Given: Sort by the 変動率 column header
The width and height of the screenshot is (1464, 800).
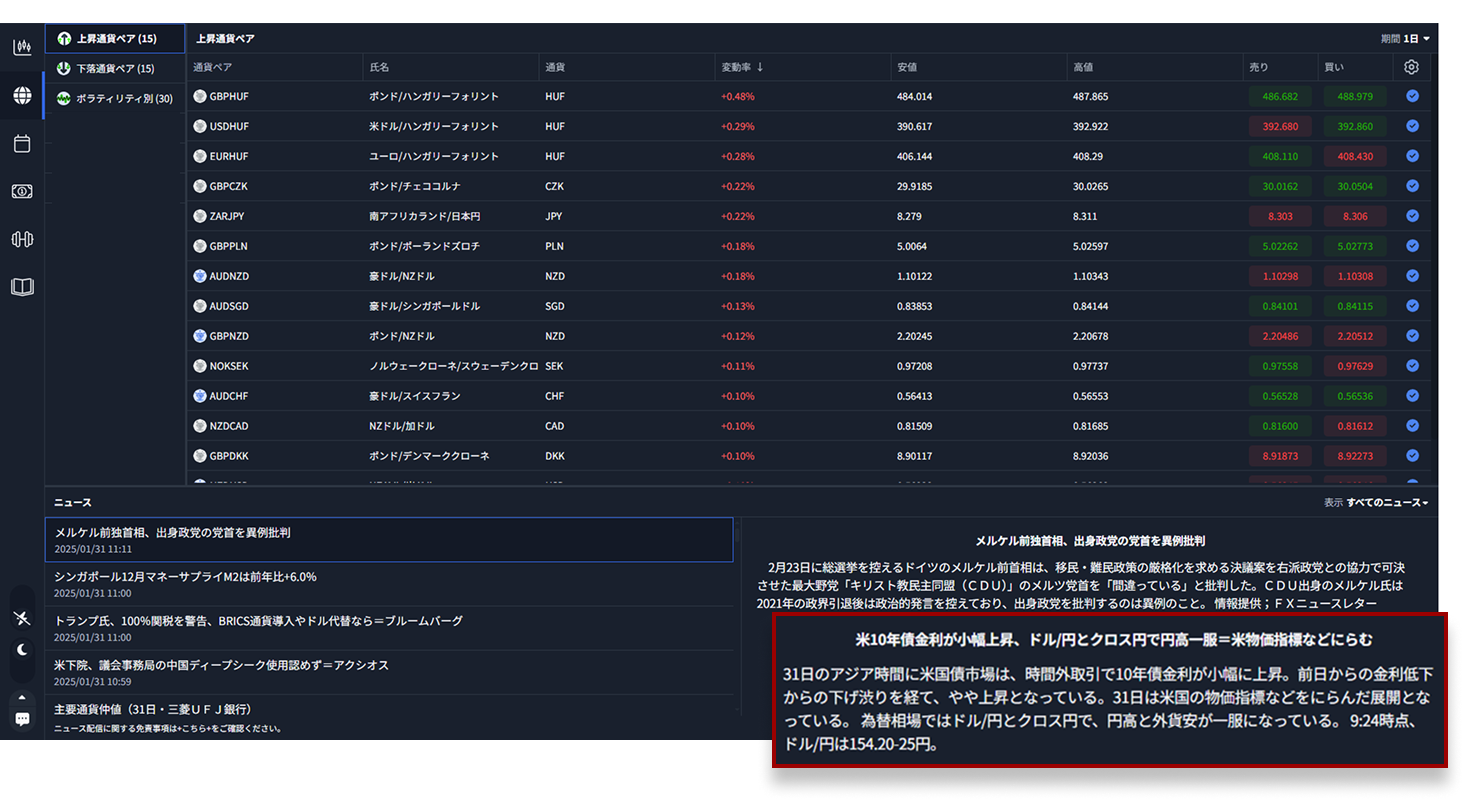Looking at the screenshot, I should point(742,67).
